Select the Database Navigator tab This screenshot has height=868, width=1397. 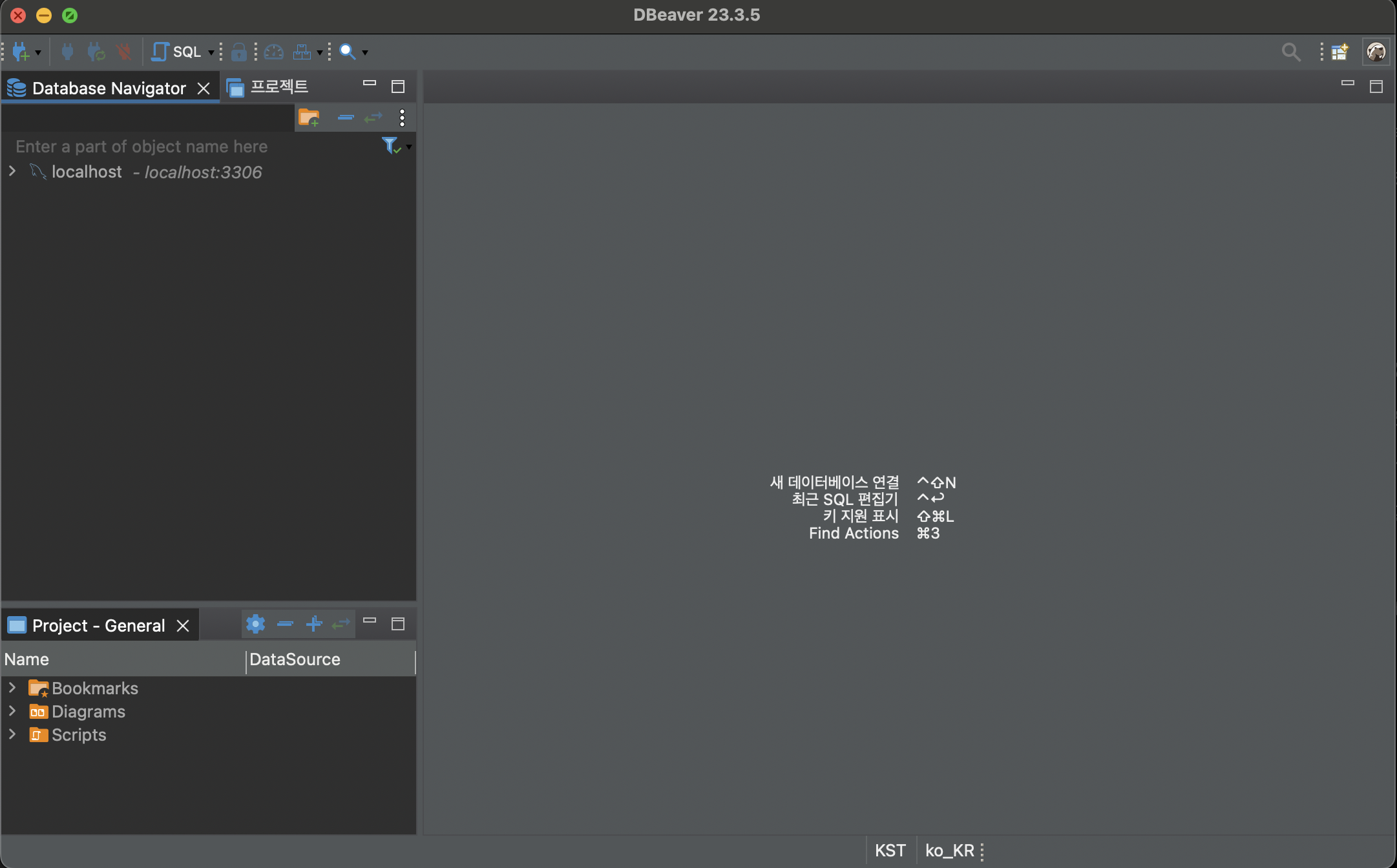click(109, 88)
